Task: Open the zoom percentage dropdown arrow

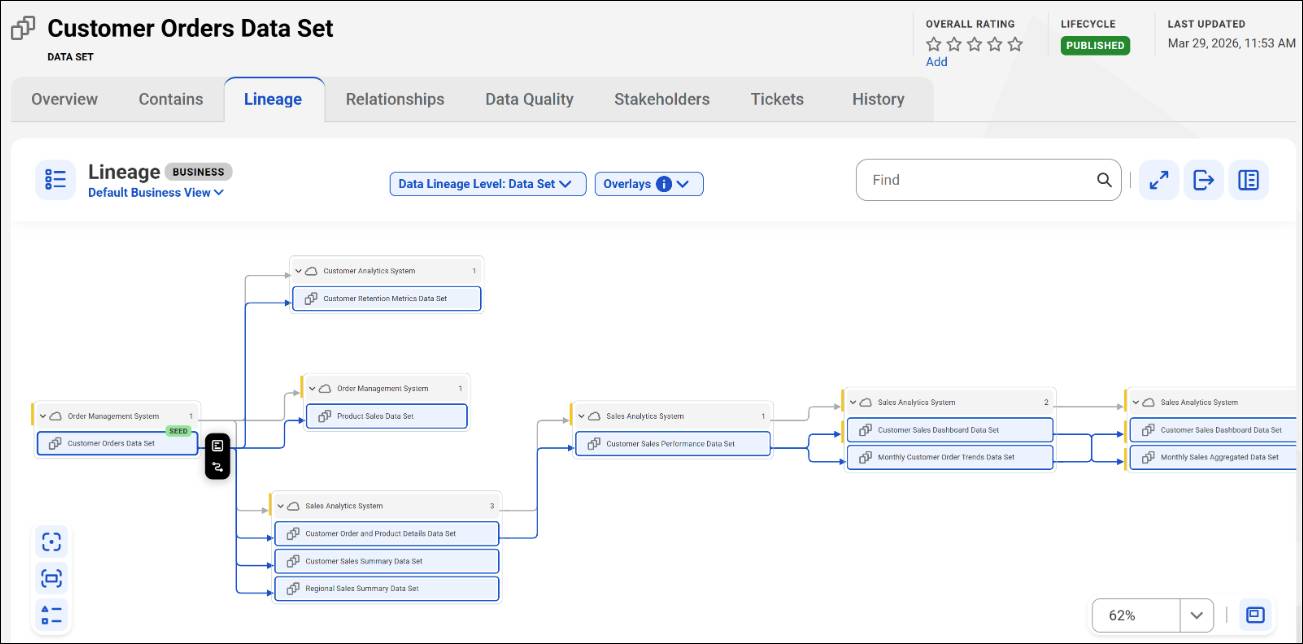Action: [x=1197, y=615]
